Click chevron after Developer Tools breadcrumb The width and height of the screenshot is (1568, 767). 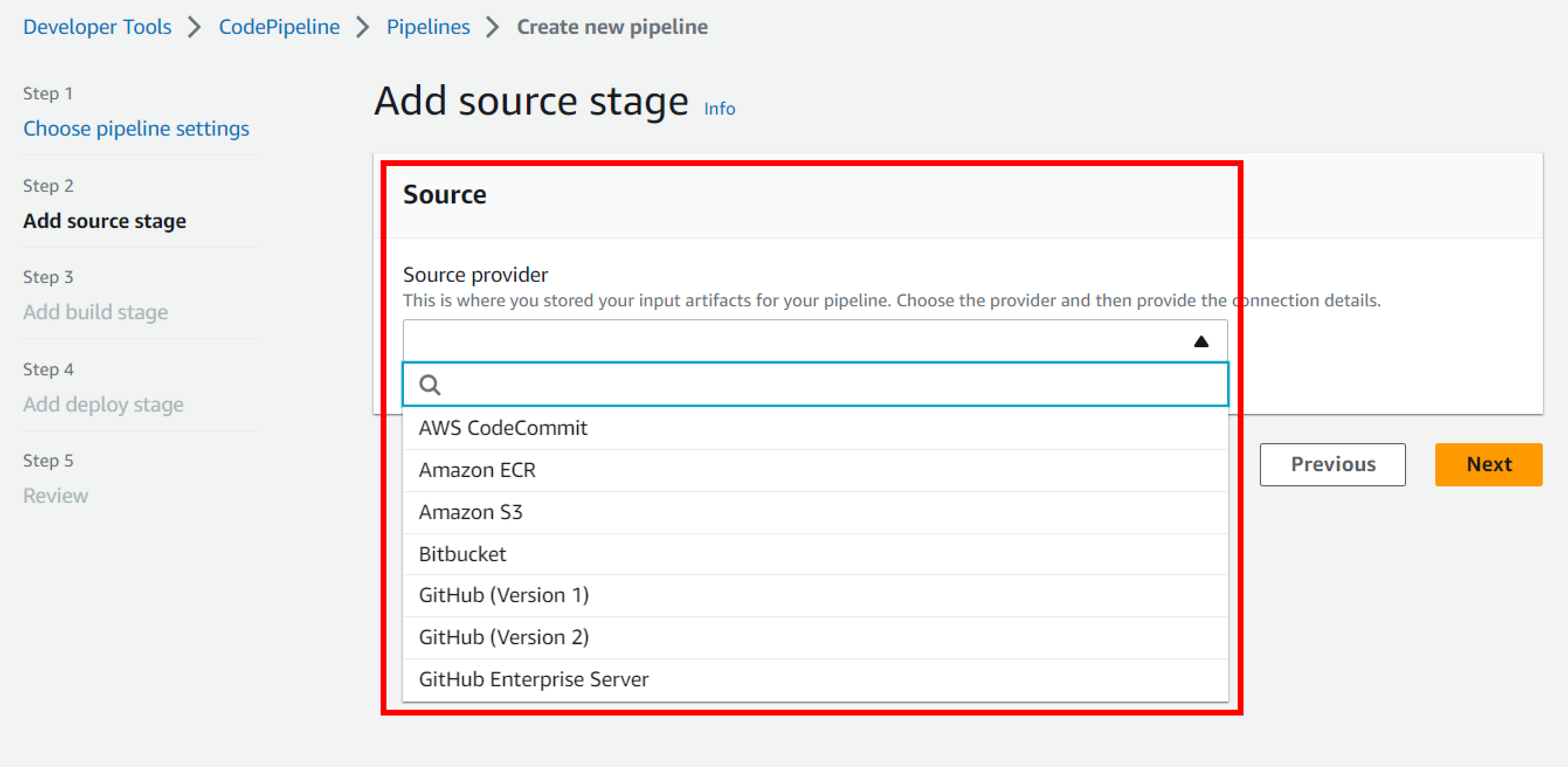194,27
